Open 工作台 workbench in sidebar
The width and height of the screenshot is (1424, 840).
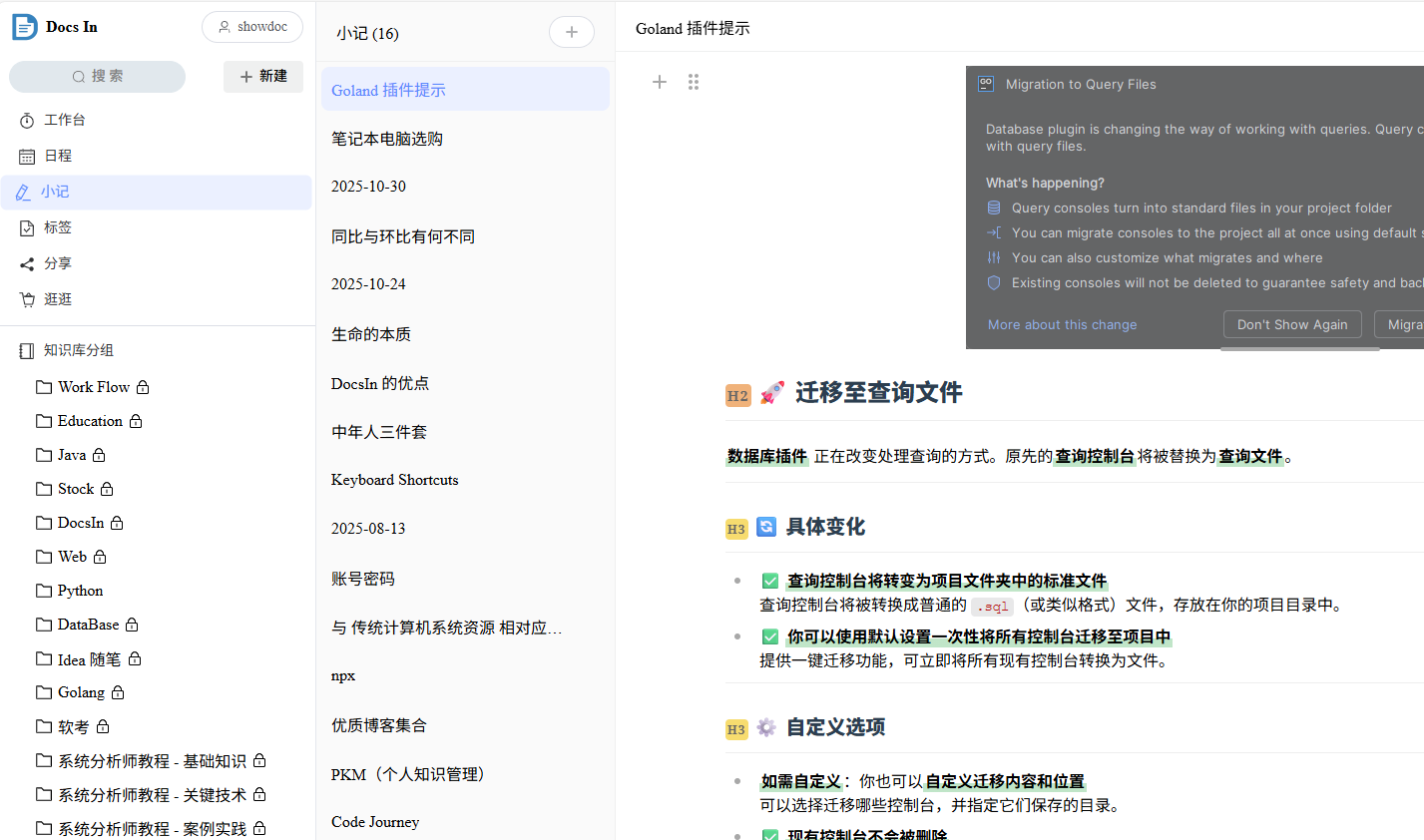(x=65, y=120)
